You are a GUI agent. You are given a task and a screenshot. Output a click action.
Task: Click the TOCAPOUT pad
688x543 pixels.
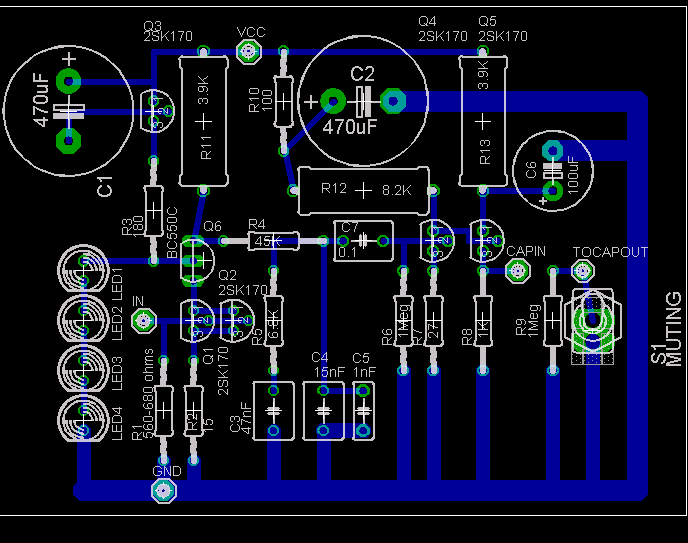click(x=583, y=271)
